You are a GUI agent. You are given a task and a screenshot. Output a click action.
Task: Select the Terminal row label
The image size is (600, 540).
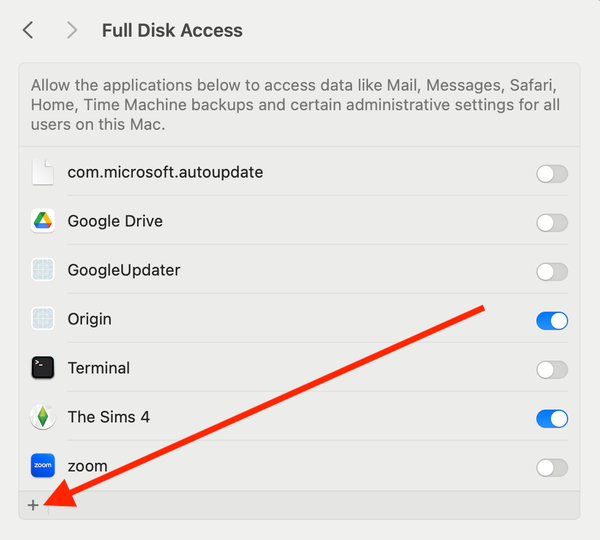pyautogui.click(x=98, y=368)
